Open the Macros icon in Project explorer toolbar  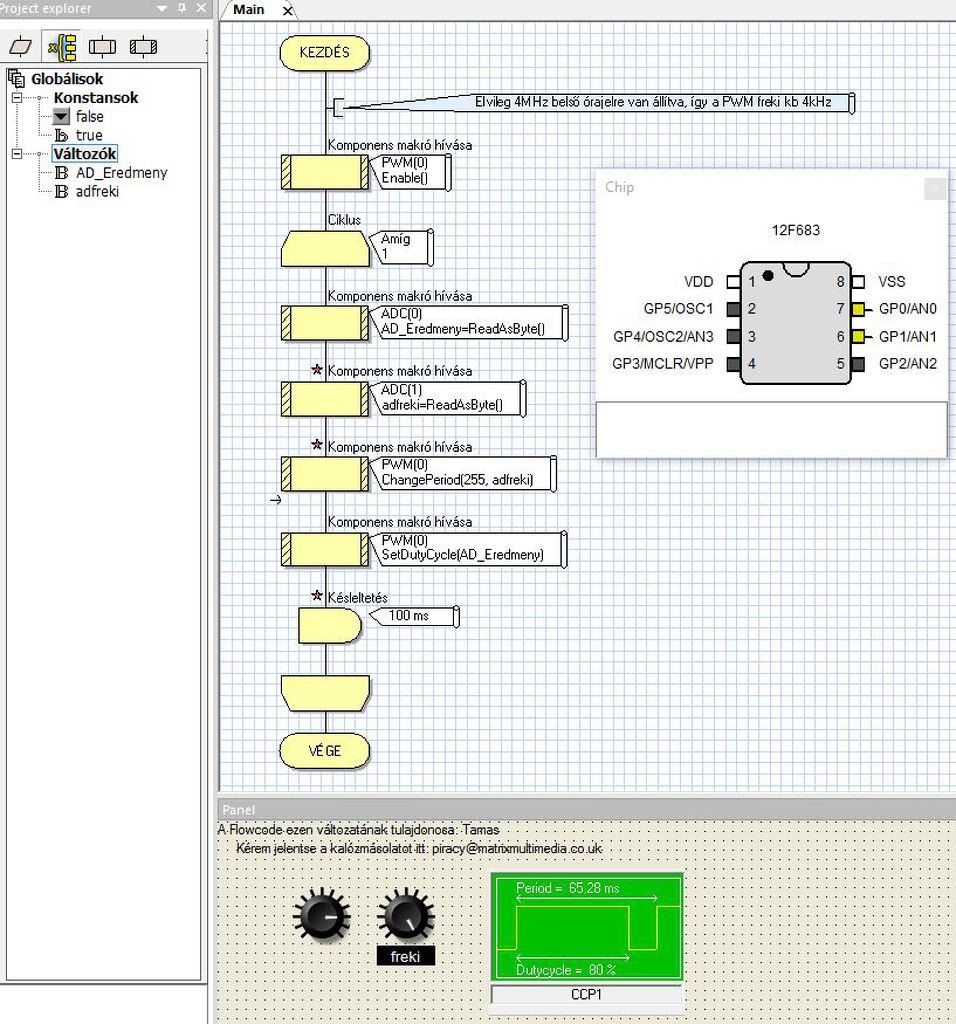(102, 47)
